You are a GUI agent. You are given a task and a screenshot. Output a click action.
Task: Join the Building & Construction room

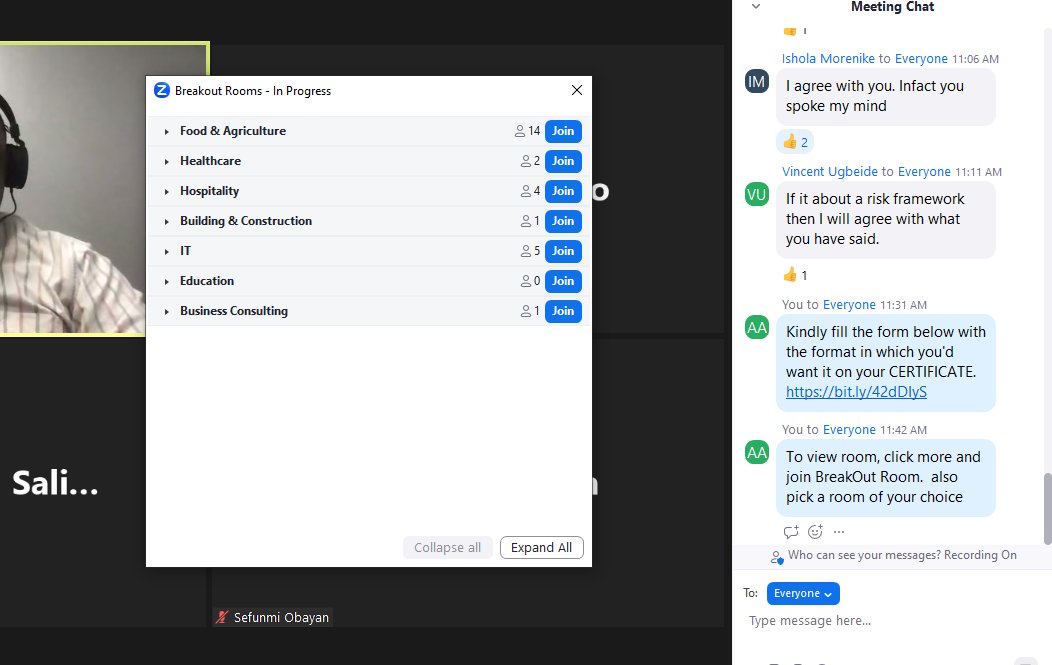[x=563, y=221]
